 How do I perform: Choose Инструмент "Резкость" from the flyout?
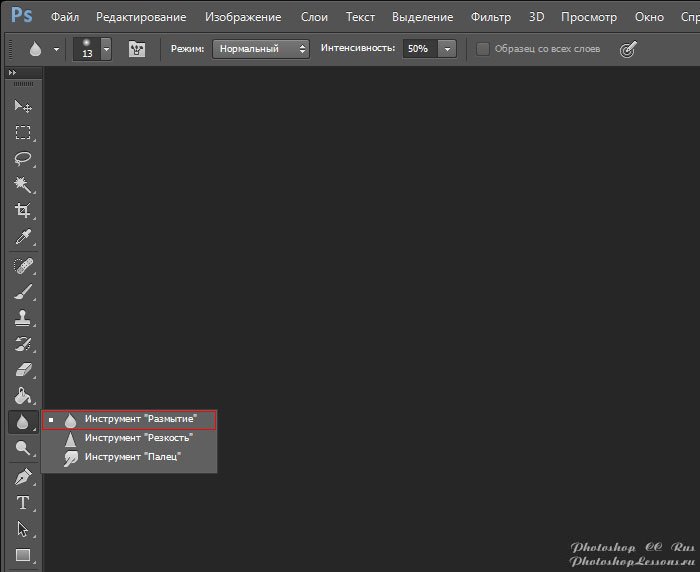point(138,438)
